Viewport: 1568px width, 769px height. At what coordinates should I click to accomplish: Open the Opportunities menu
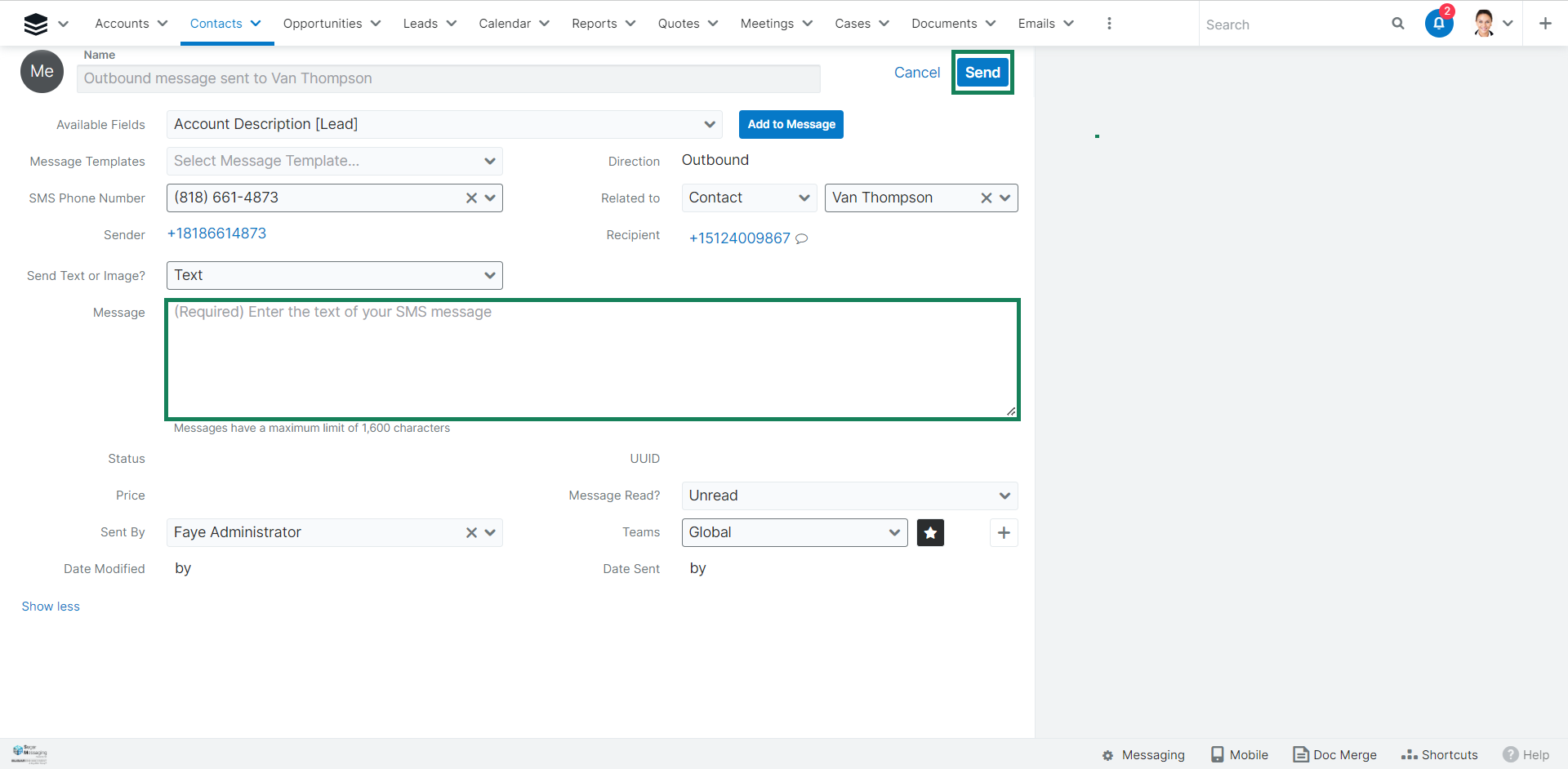[331, 24]
